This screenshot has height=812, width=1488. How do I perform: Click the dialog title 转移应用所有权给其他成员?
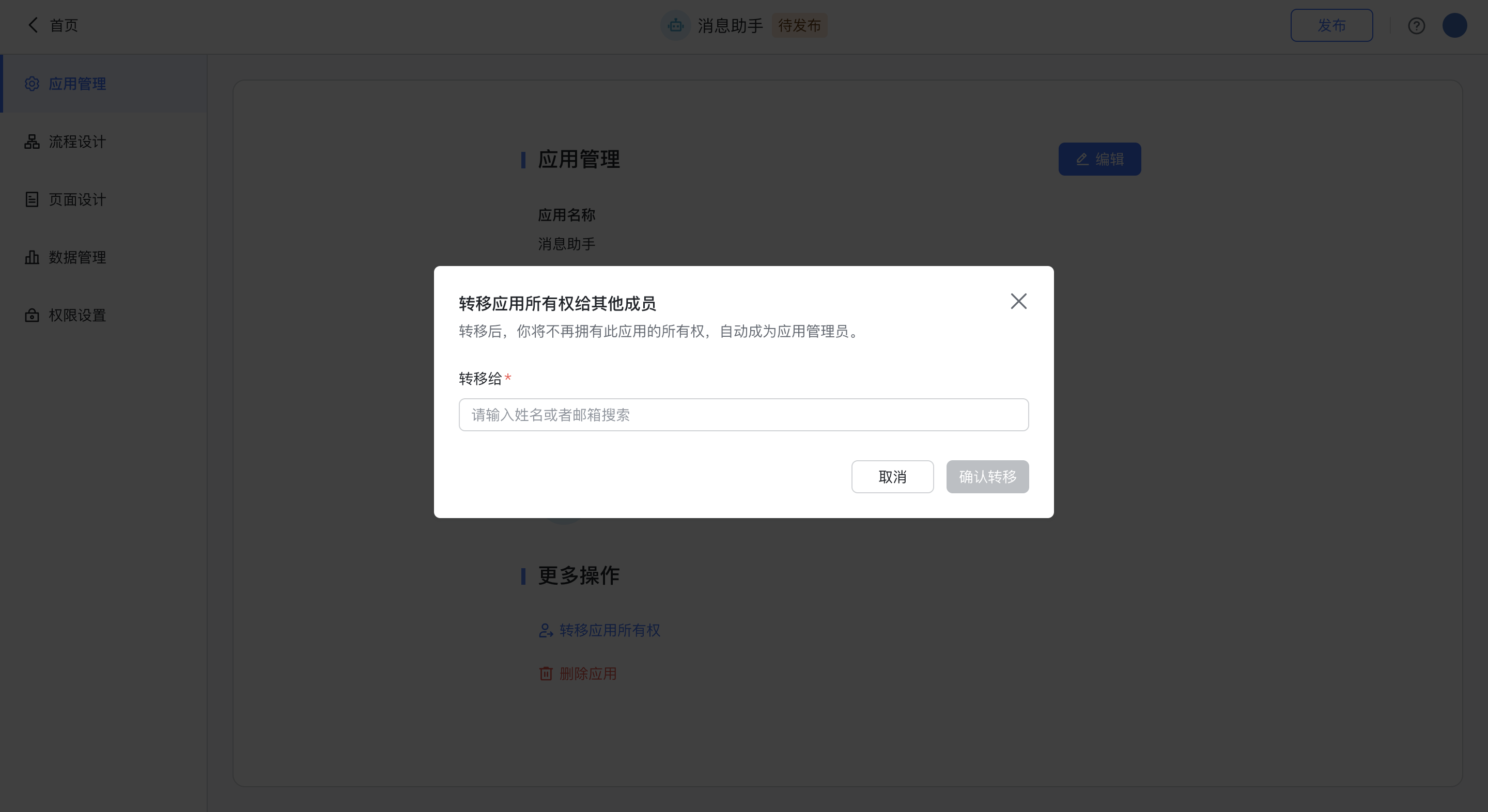[557, 303]
